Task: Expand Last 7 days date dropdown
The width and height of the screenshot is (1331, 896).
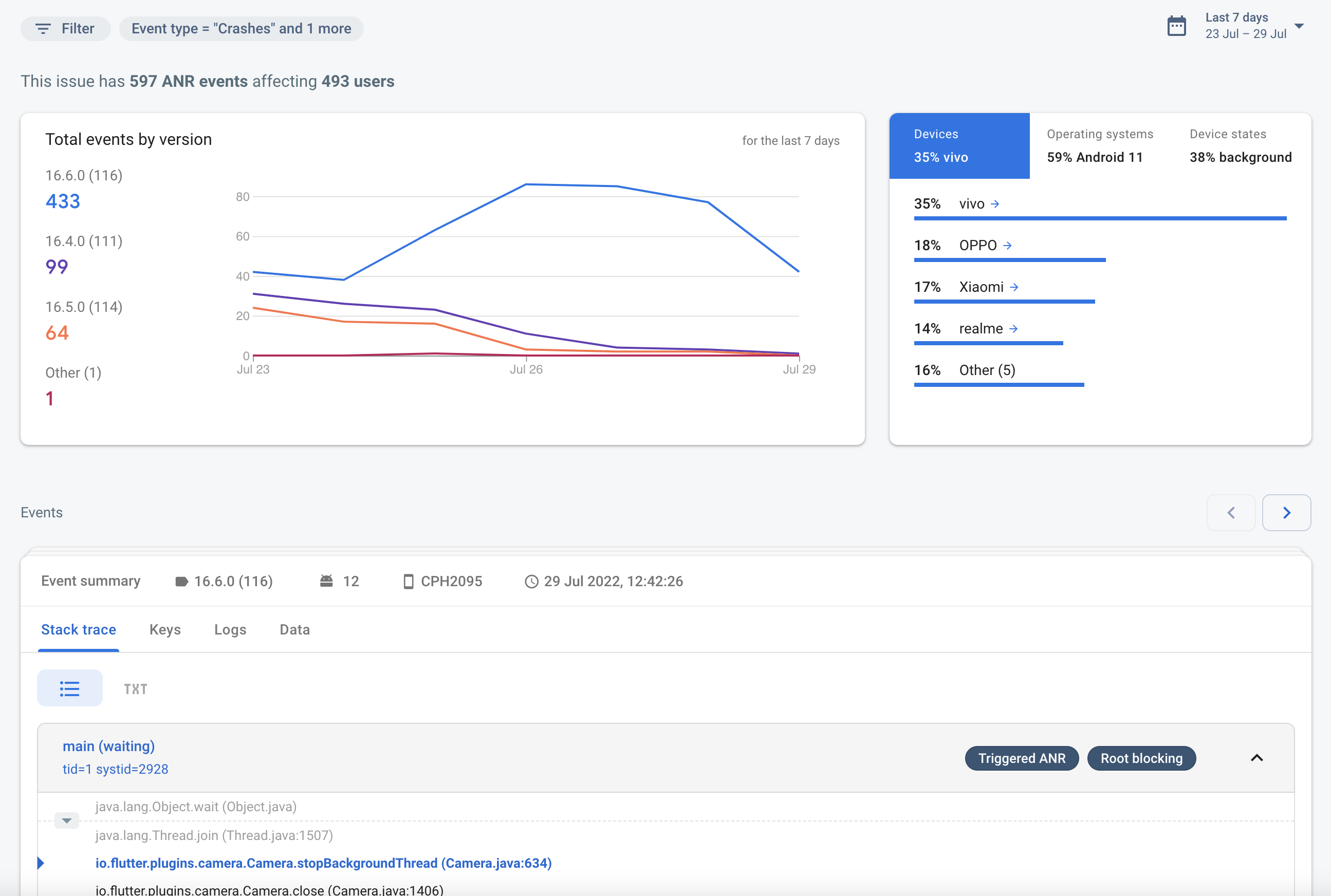Action: (x=1299, y=26)
